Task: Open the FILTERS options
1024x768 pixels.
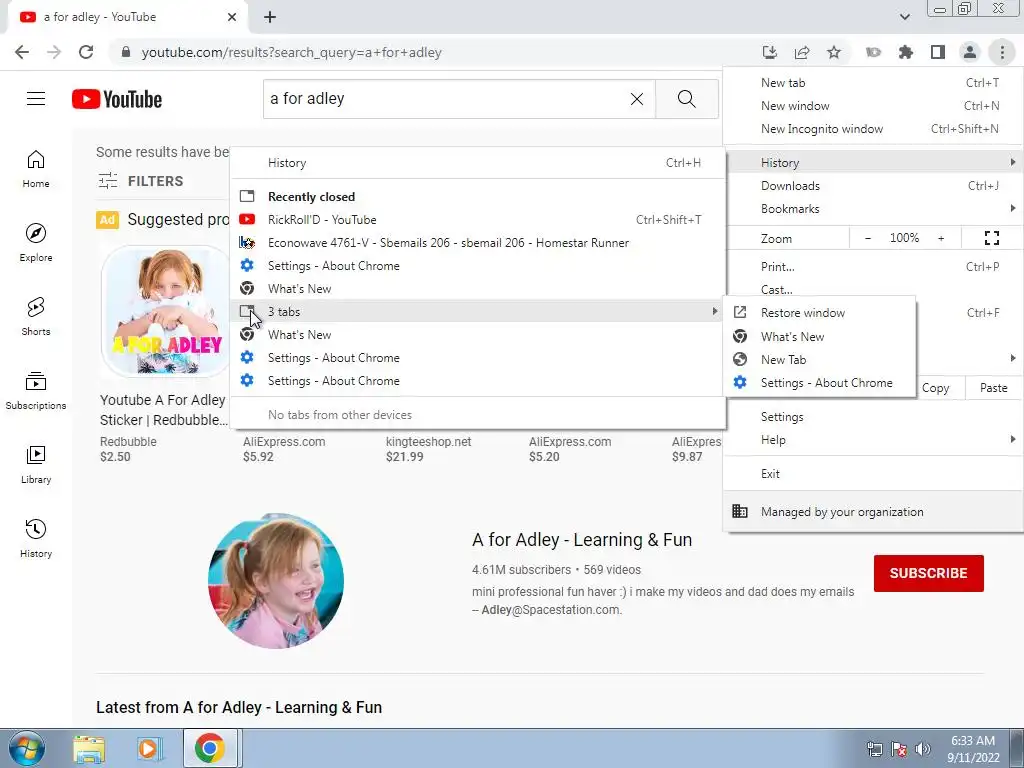Action: (x=140, y=181)
